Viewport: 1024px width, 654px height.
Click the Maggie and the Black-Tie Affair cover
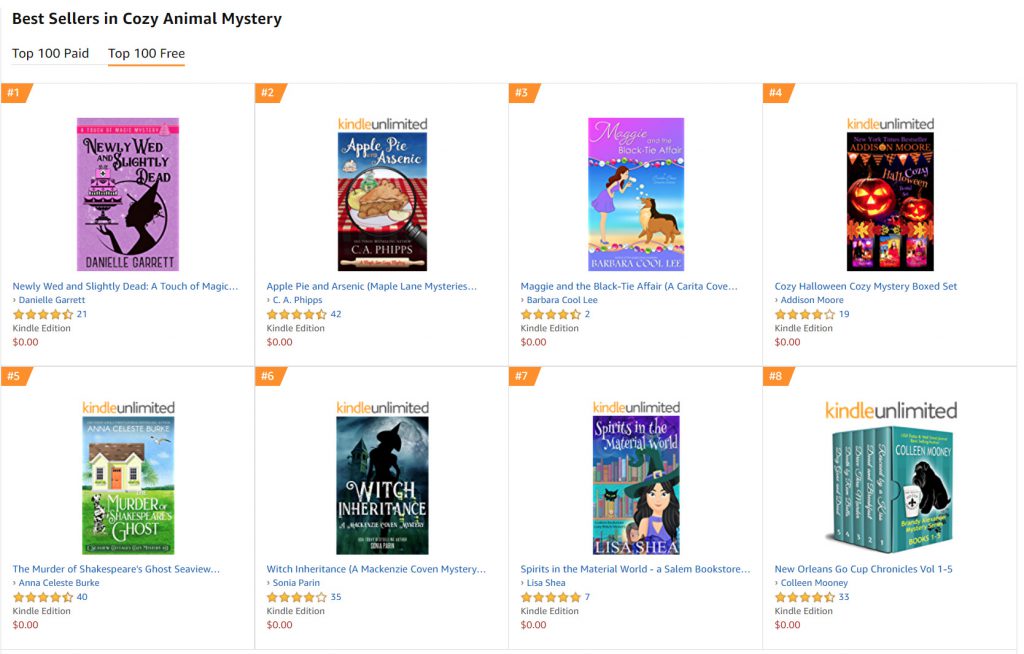(x=636, y=194)
